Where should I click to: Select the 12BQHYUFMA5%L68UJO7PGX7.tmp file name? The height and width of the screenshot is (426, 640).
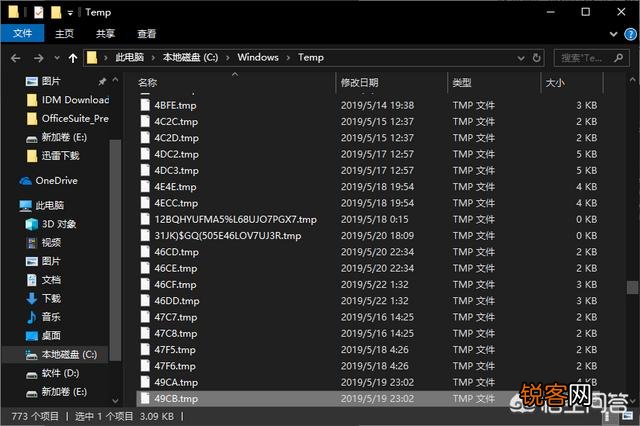coord(236,220)
